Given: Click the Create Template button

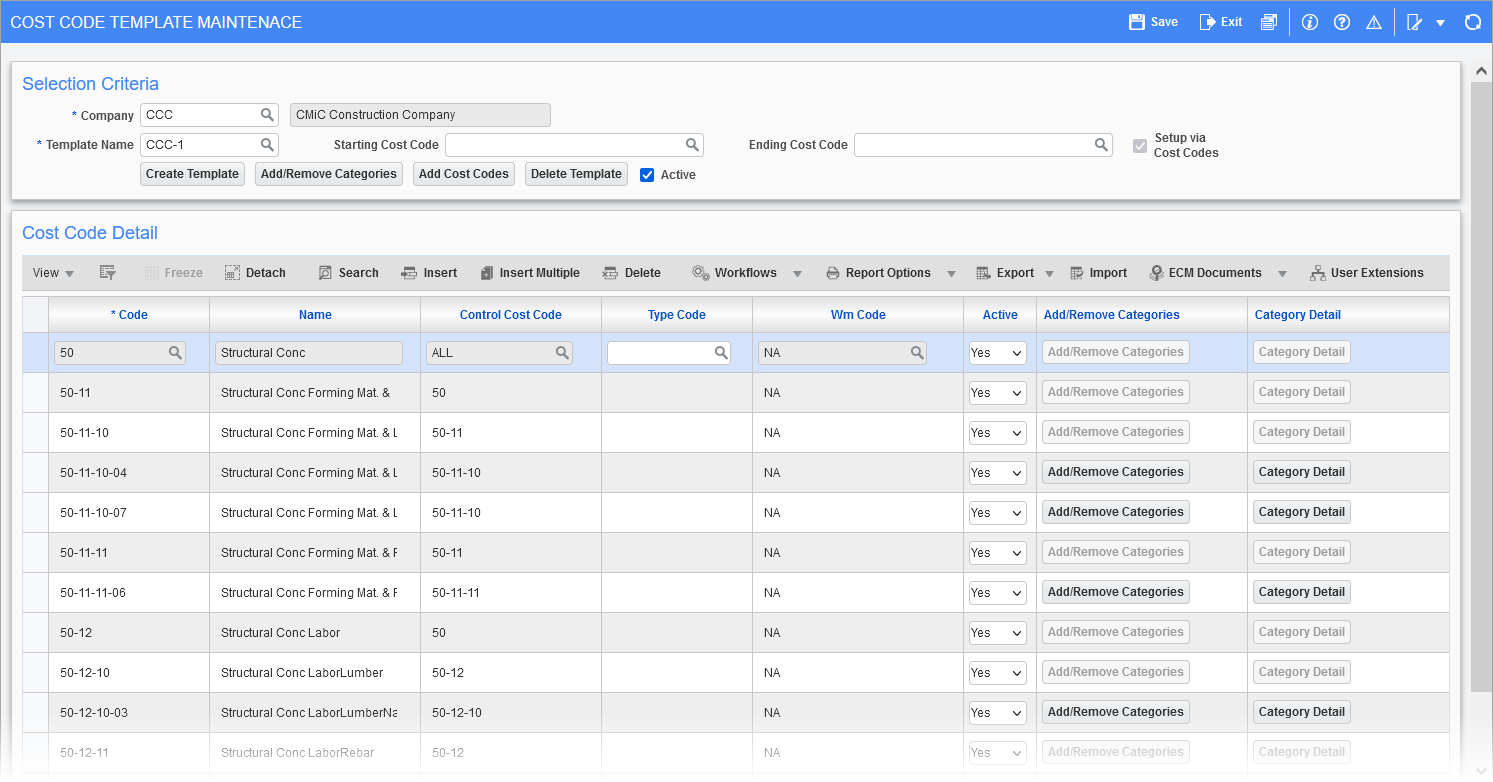Looking at the screenshot, I should click(x=192, y=174).
